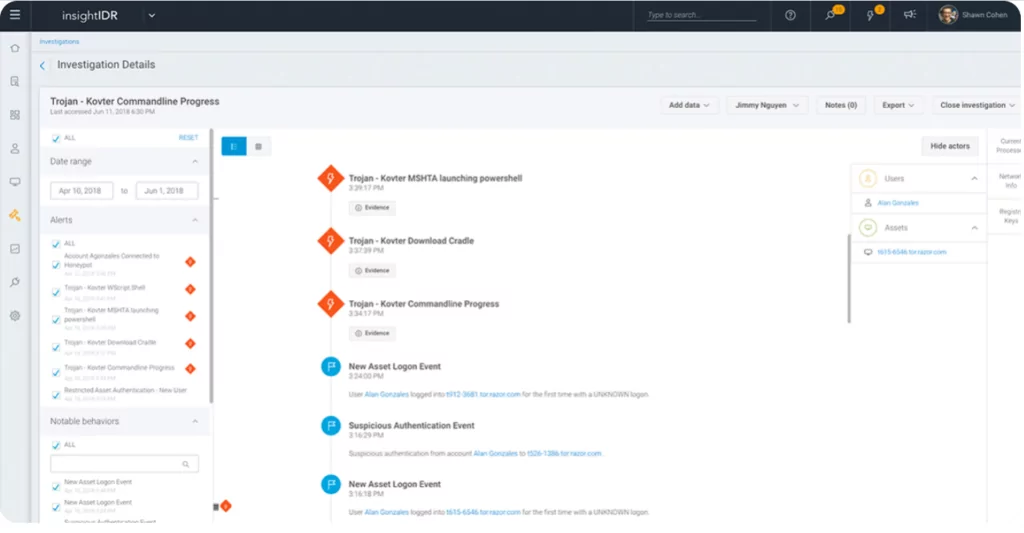1024x533 pixels.
Task: Open the asset link in the Assets panel
Action: 911,252
